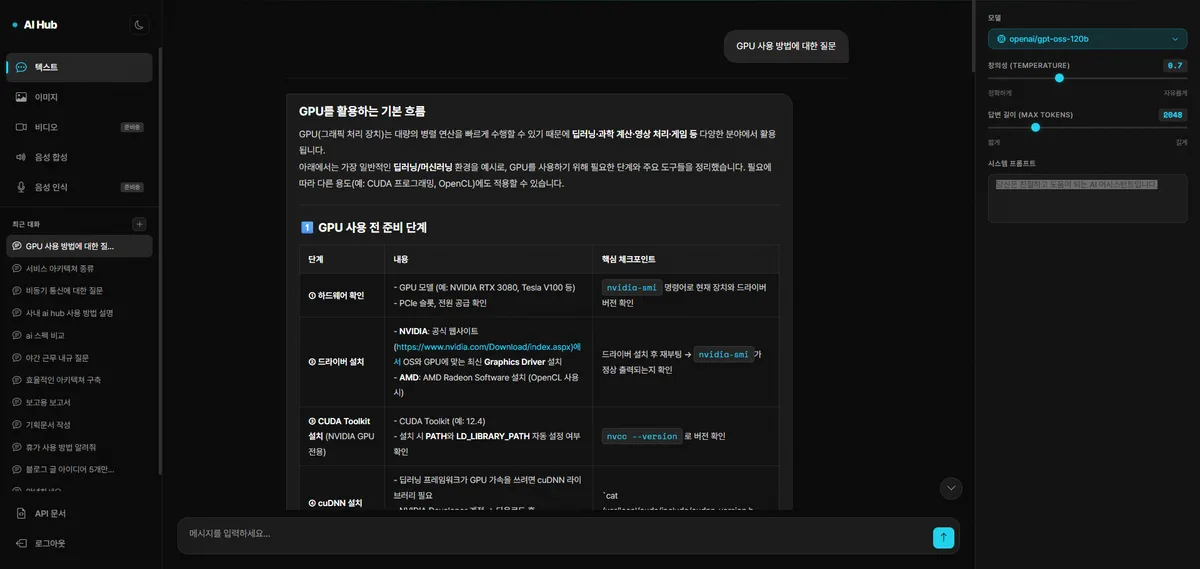Open the model dropdown openai/gpt-oss-120b
1200x569 pixels.
point(1087,39)
